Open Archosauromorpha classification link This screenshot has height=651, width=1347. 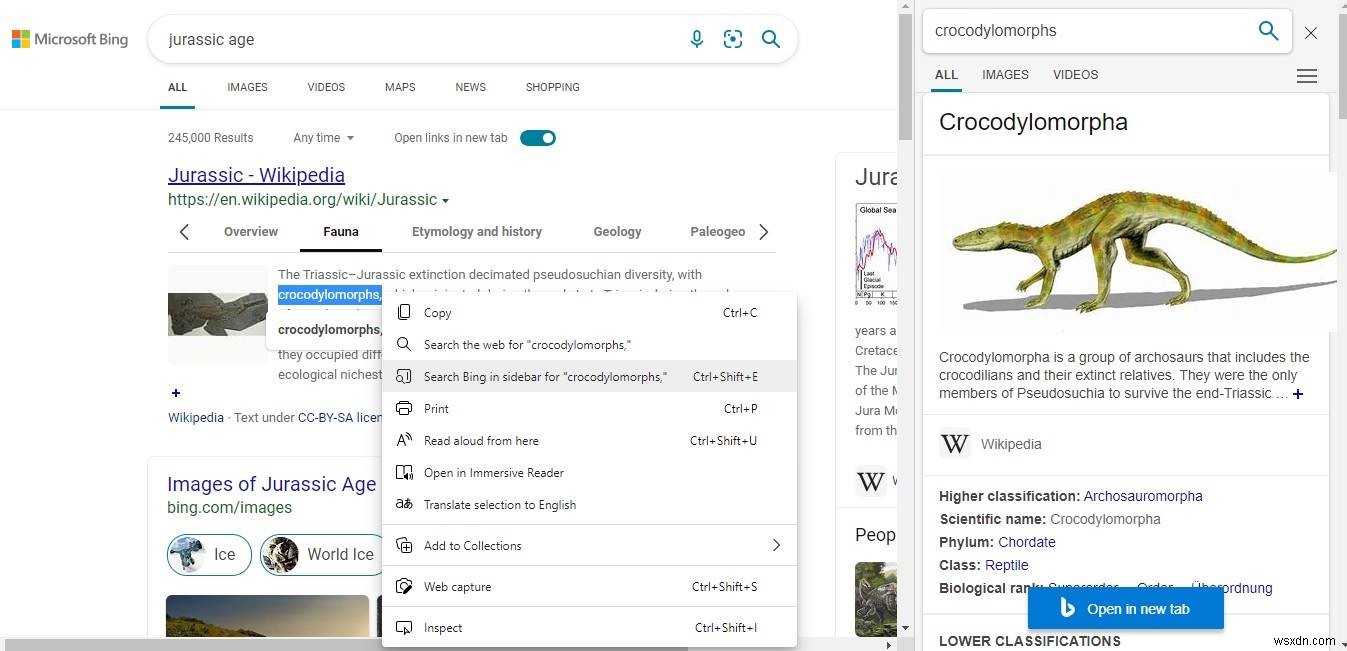point(1143,496)
